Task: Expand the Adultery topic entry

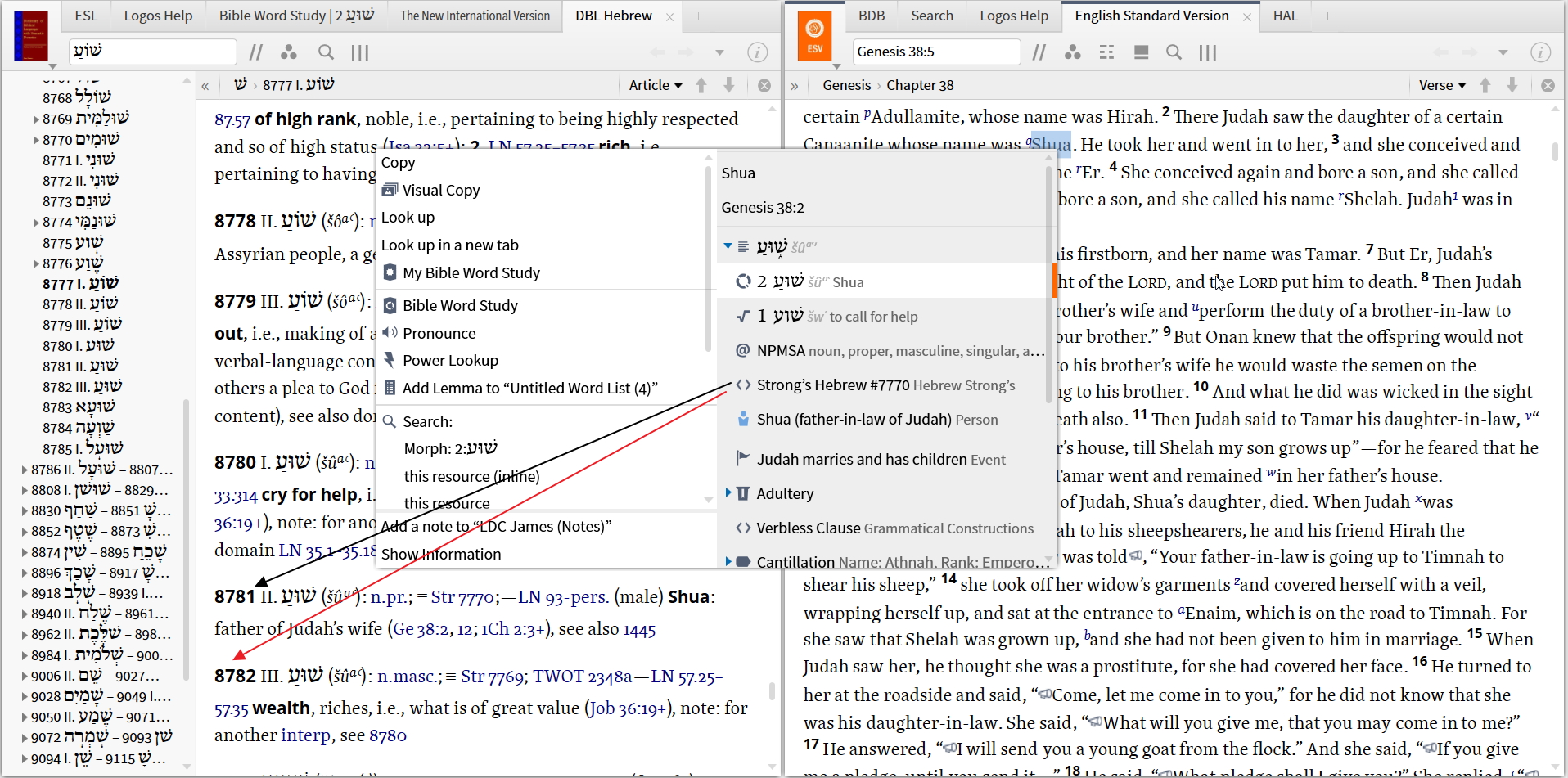Action: (x=728, y=493)
